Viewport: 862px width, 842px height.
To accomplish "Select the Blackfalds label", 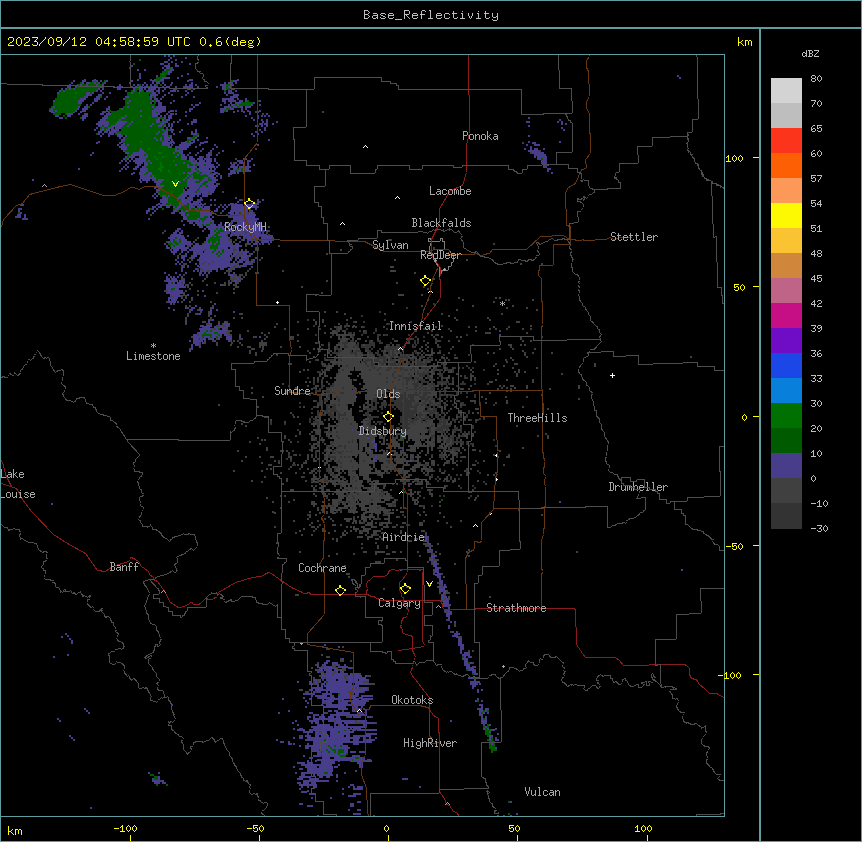I will 441,223.
